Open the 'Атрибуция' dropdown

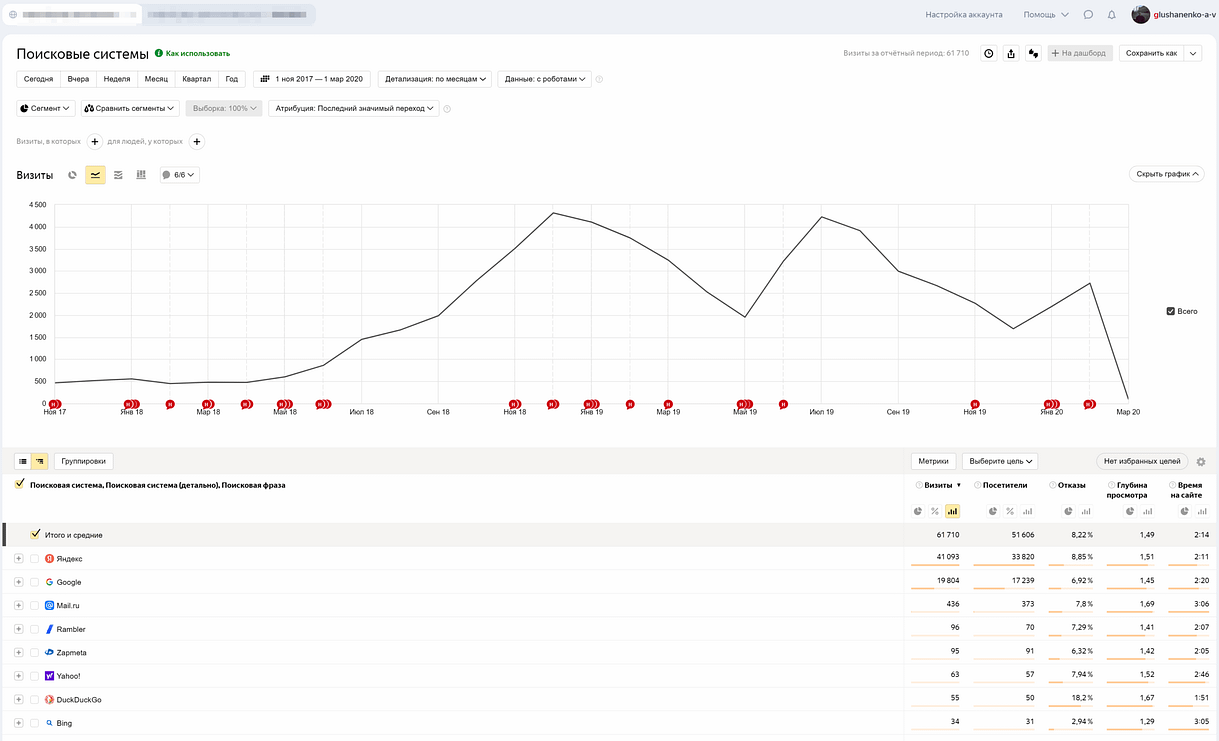click(x=353, y=108)
